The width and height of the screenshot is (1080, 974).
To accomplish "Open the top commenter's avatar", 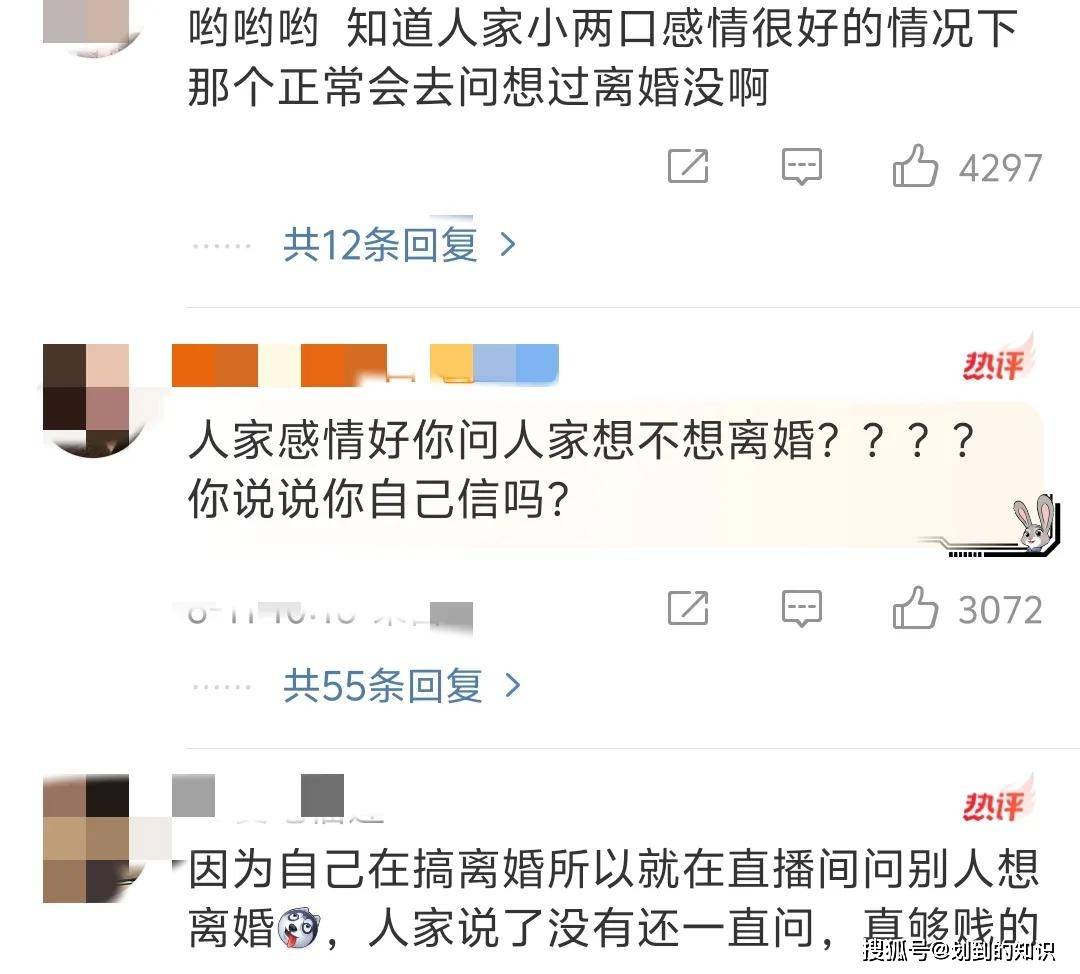I will click(87, 28).
